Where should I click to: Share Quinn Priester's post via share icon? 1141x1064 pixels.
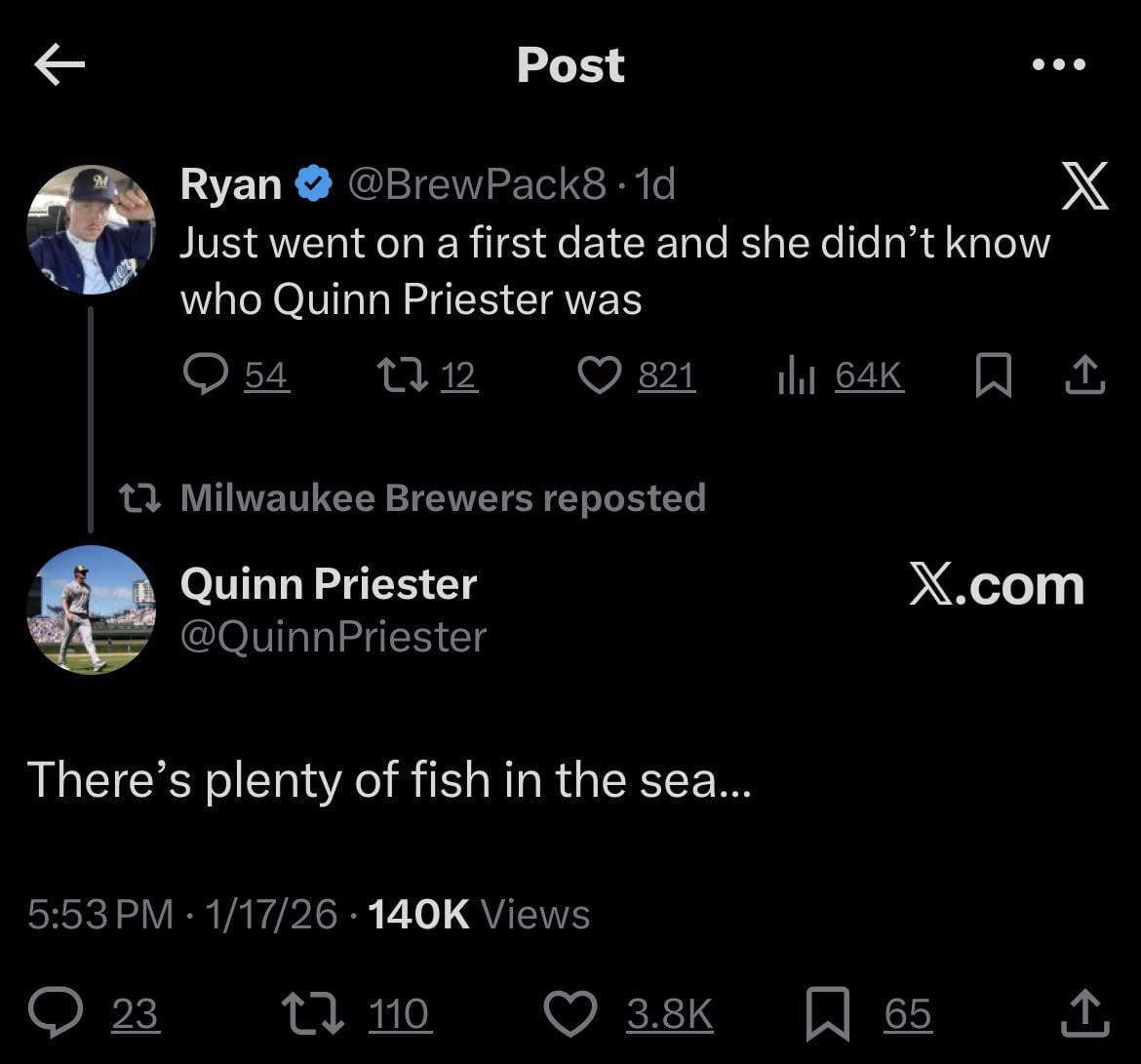[x=1084, y=1013]
